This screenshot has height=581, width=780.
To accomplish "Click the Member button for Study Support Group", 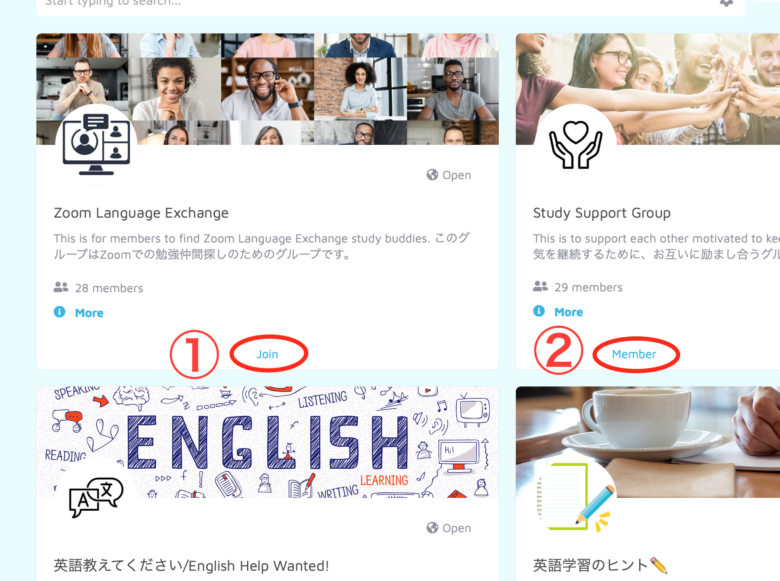I will pyautogui.click(x=634, y=354).
